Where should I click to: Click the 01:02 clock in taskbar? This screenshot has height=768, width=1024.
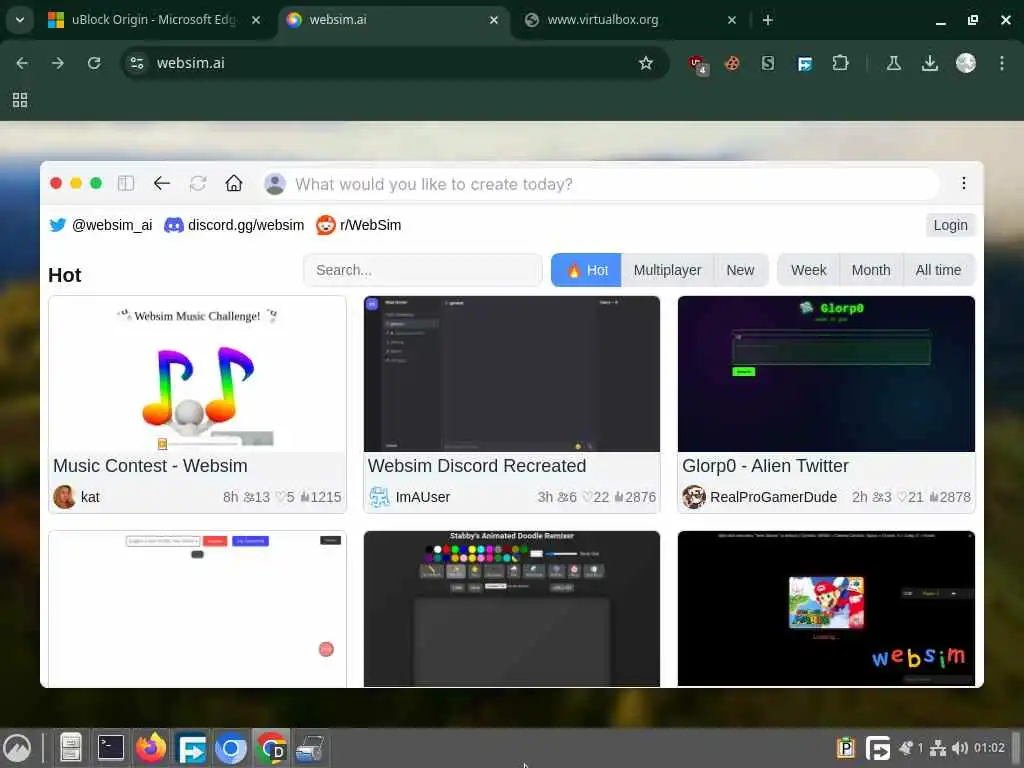(989, 748)
